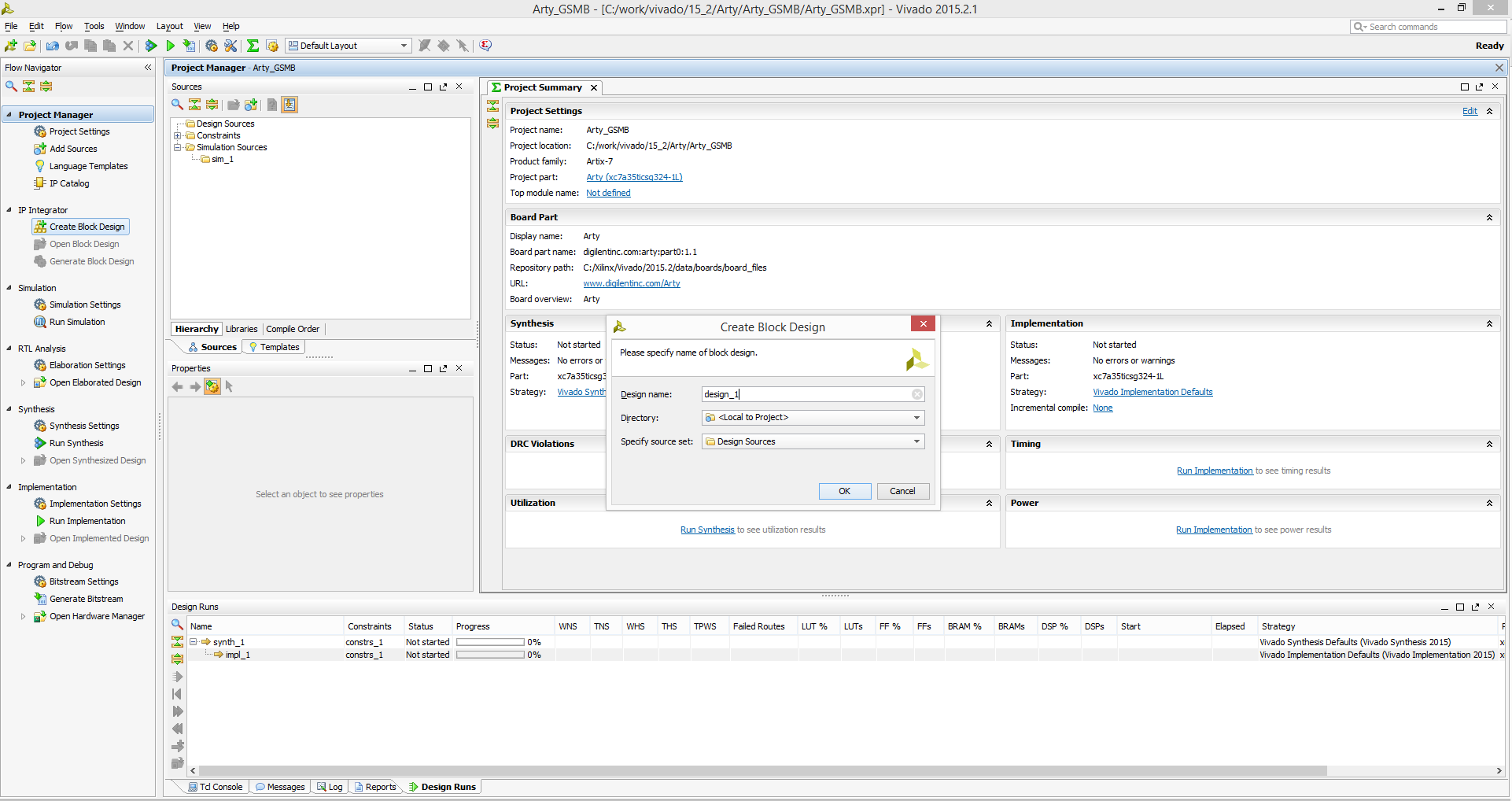
Task: Click Run Simulation in Flow Navigator
Action: 77,322
